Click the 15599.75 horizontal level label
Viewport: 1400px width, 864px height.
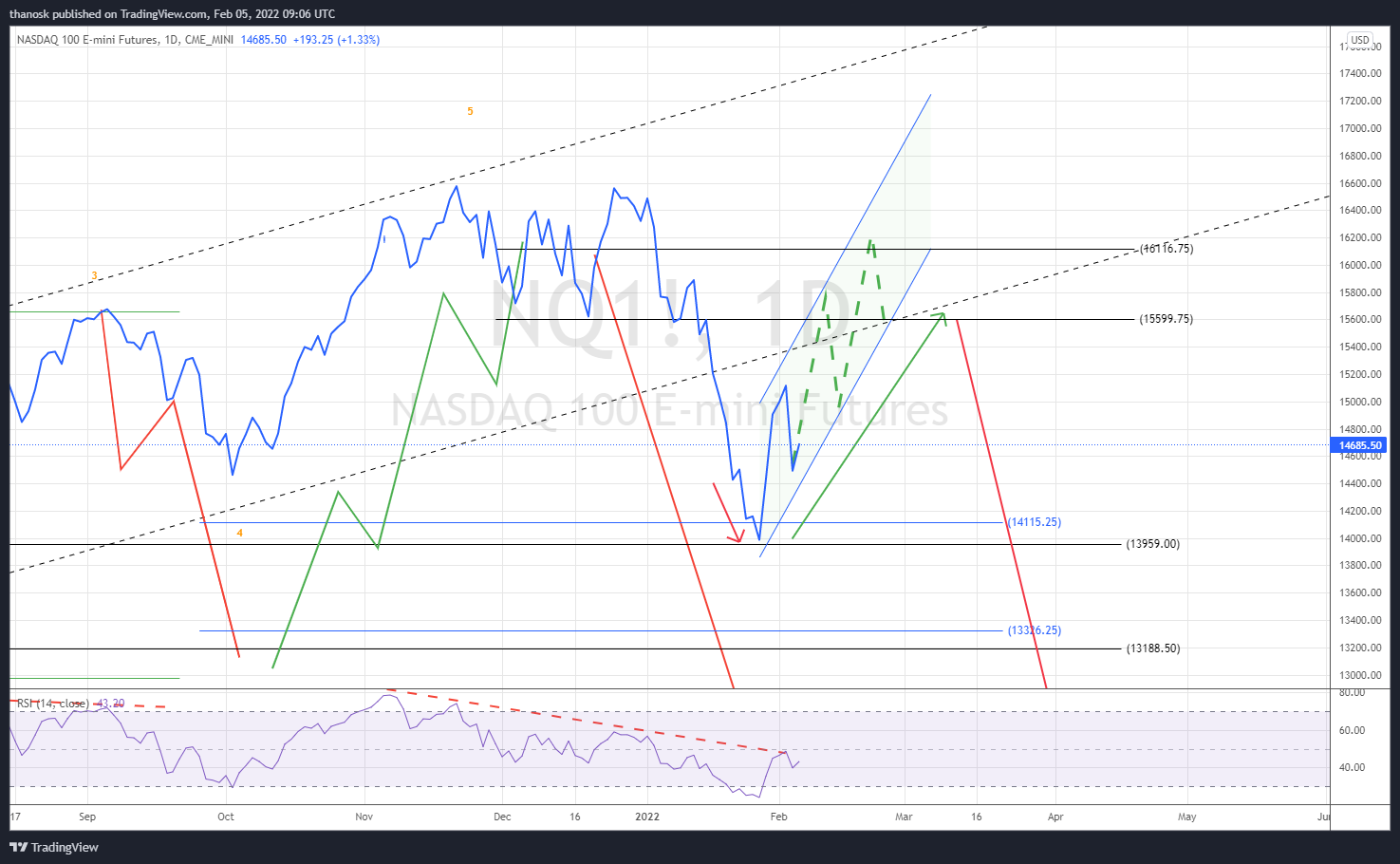(x=1167, y=319)
